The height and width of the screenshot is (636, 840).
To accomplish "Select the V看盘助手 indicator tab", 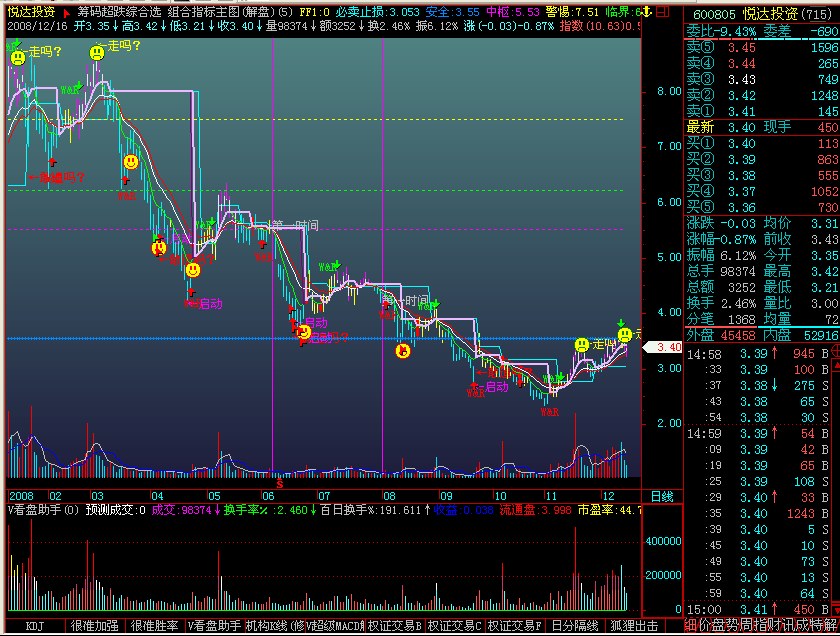I will [214, 626].
